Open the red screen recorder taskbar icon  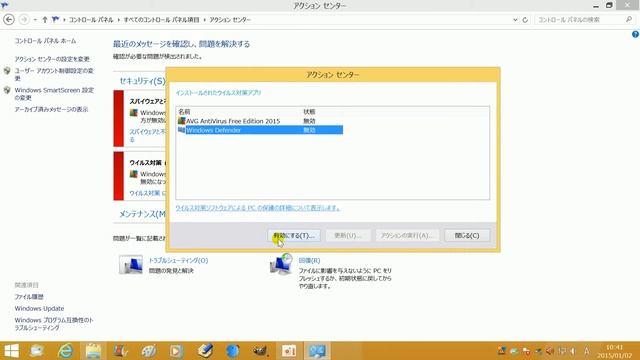[289, 351]
